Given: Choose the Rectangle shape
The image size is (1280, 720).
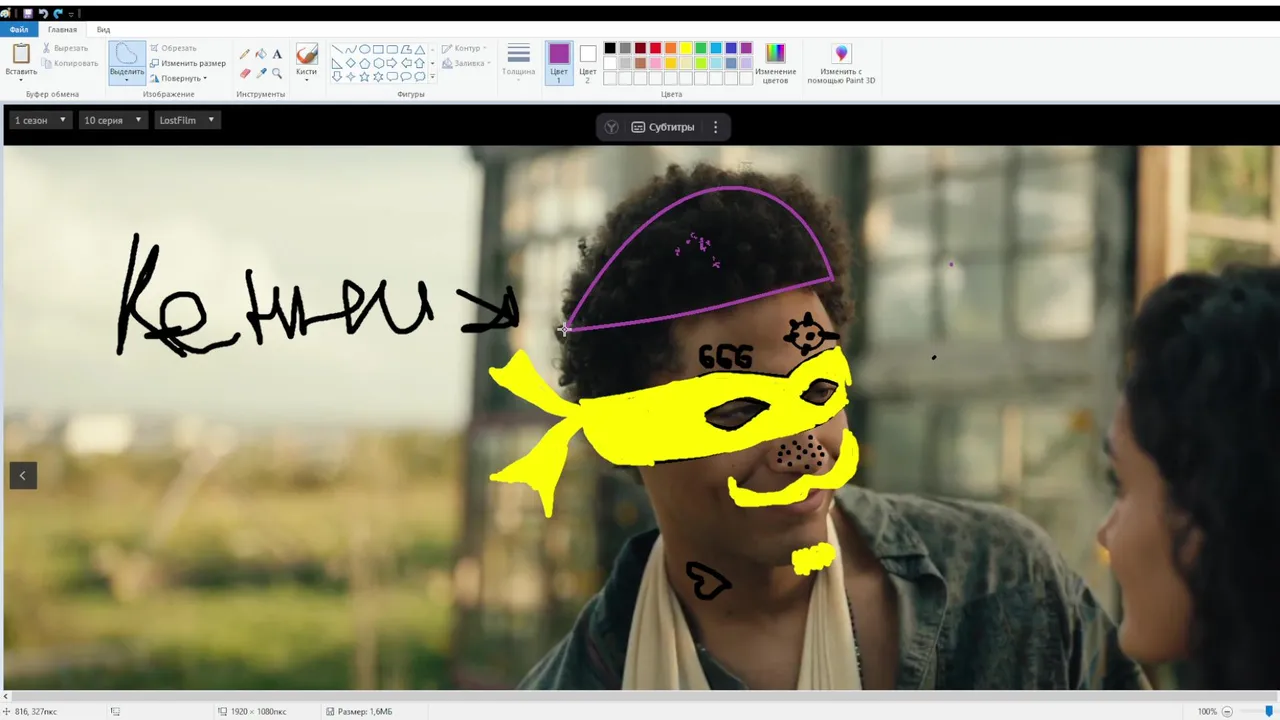Looking at the screenshot, I should tap(379, 49).
